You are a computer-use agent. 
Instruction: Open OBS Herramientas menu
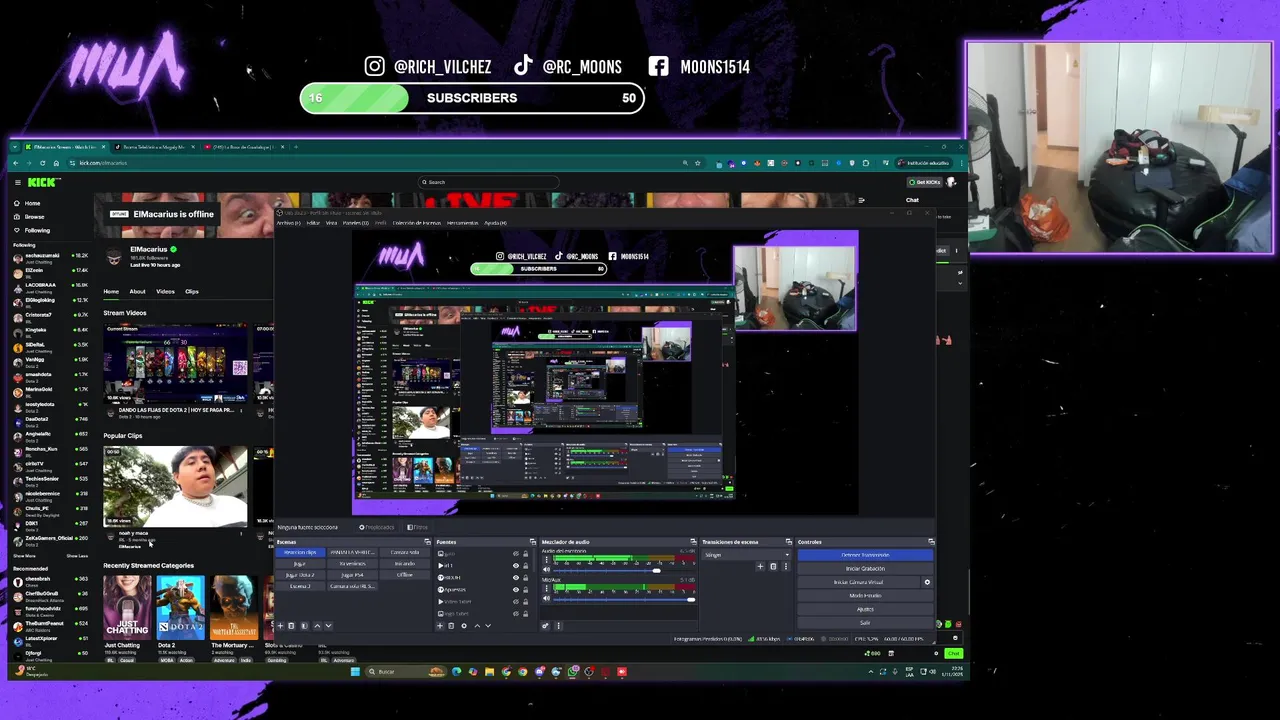click(462, 223)
